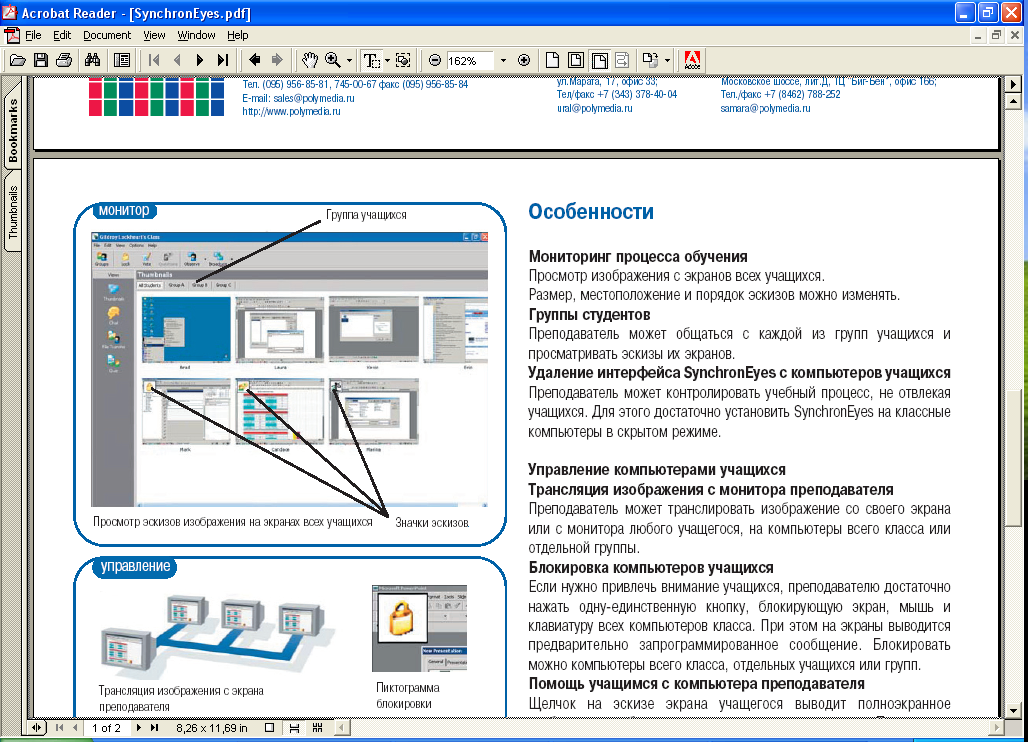
Task: Click the Rotate View toolbar icon
Action: click(650, 60)
